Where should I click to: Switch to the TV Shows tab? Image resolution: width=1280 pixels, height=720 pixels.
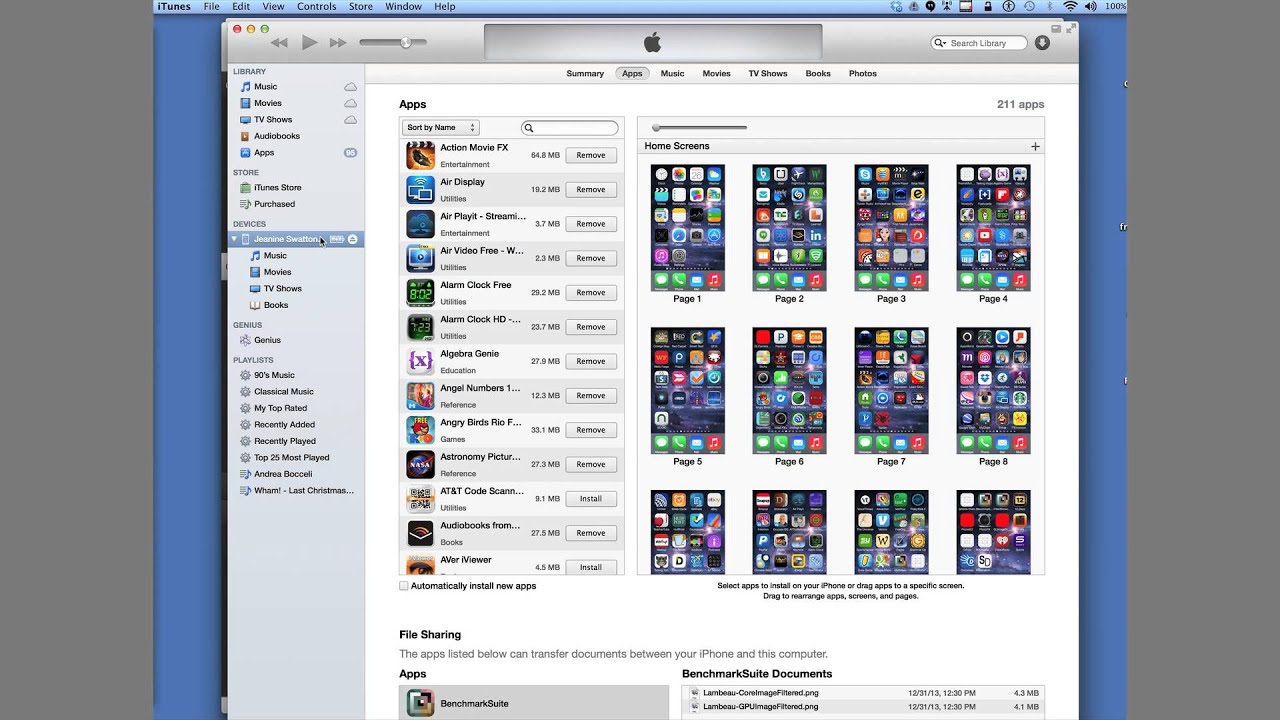(x=768, y=73)
